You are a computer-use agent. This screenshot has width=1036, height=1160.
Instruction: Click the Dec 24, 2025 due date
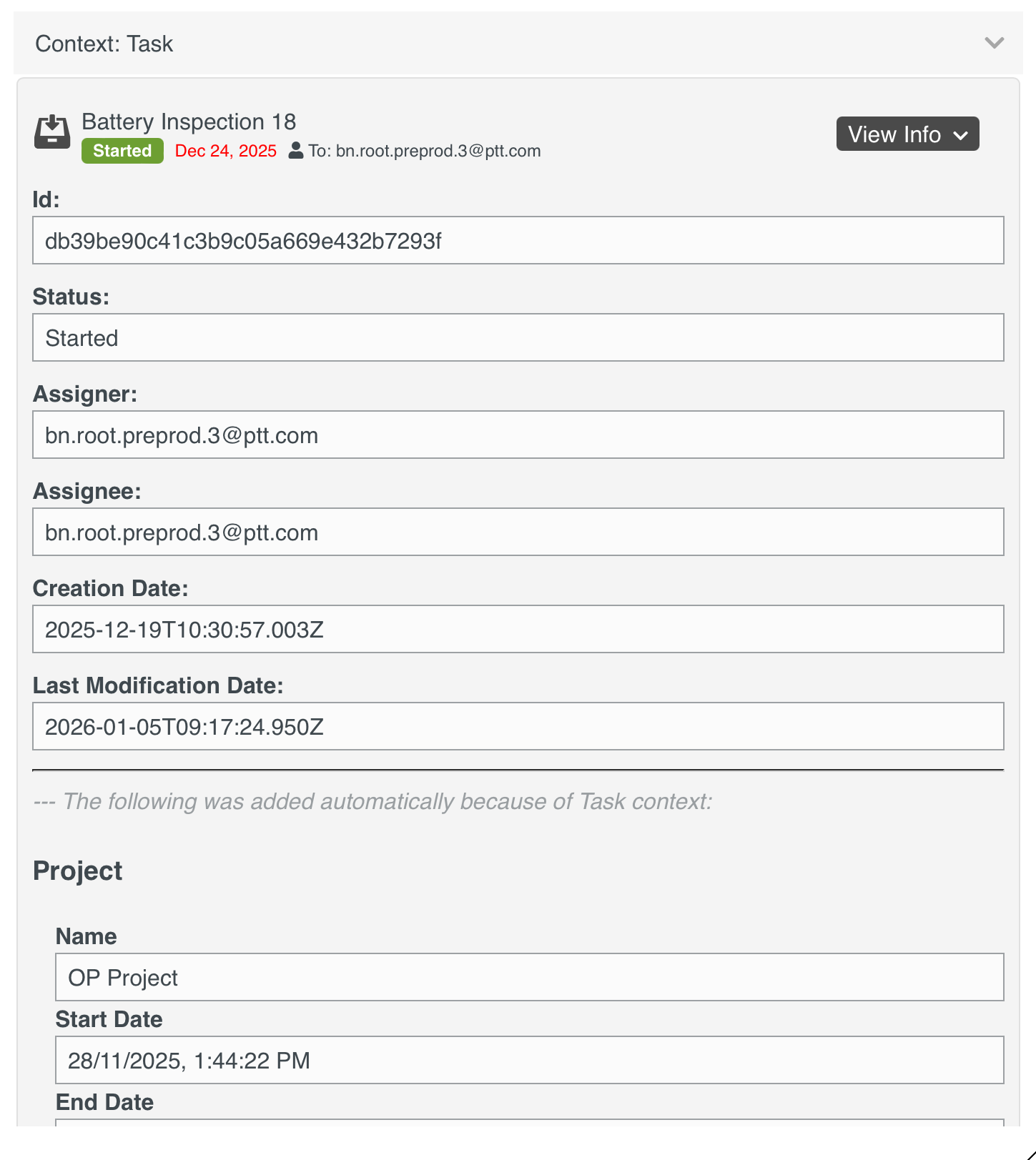click(x=225, y=151)
